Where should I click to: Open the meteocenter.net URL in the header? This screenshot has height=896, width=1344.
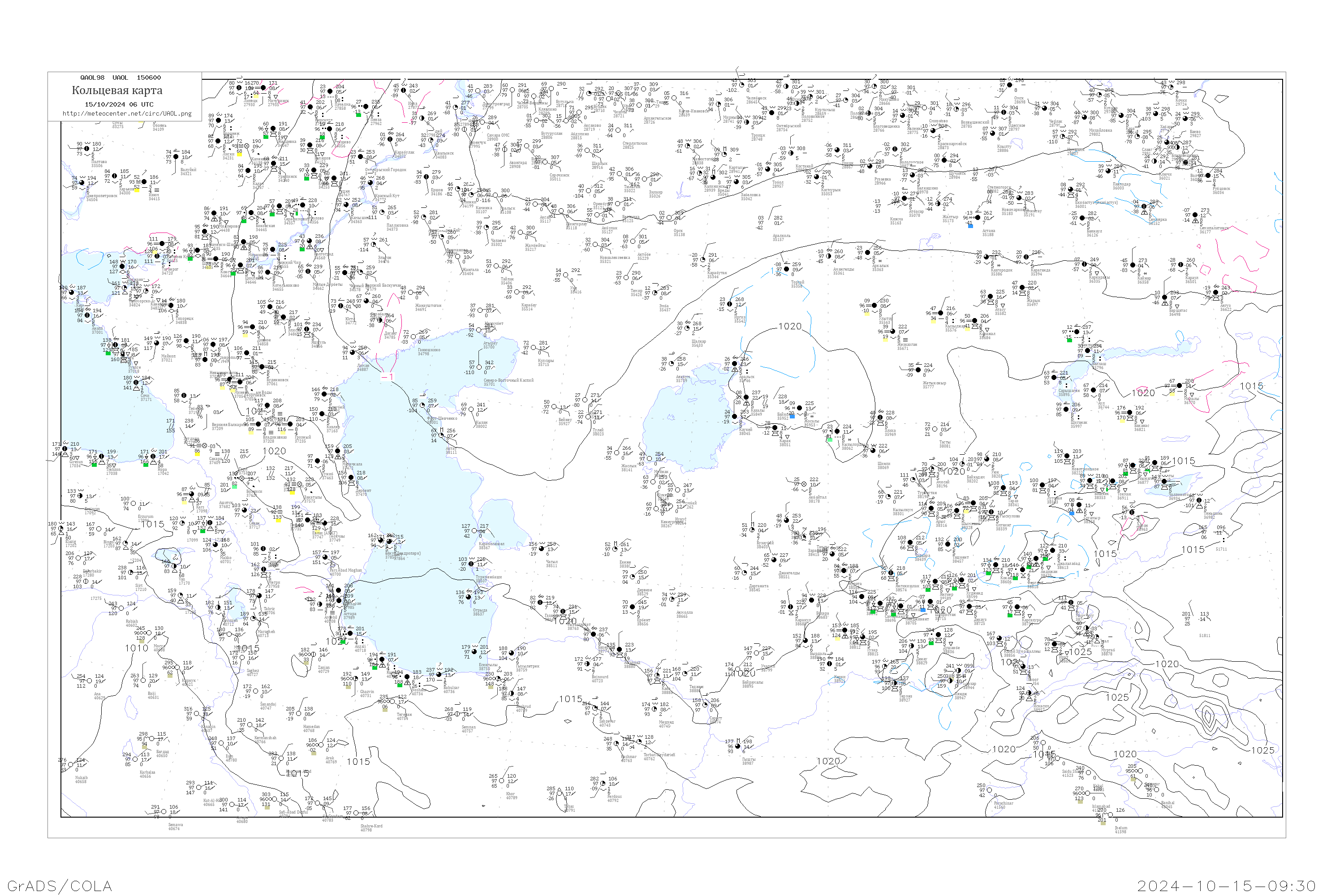point(127,114)
